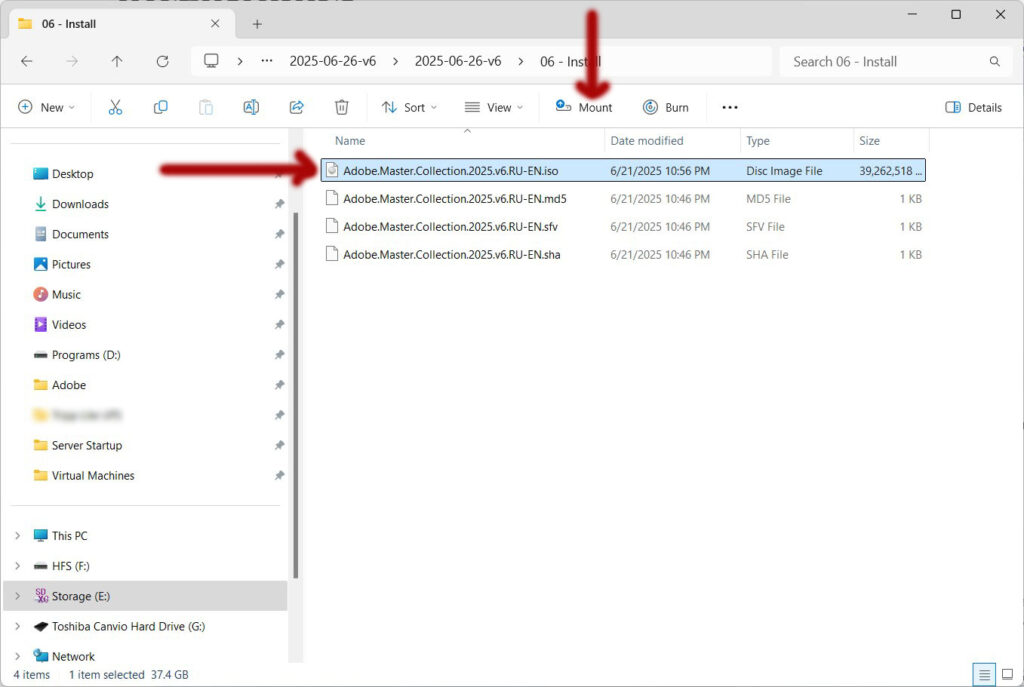Image resolution: width=1024 pixels, height=687 pixels.
Task: Click the Rename icon in toolbar
Action: tap(251, 107)
